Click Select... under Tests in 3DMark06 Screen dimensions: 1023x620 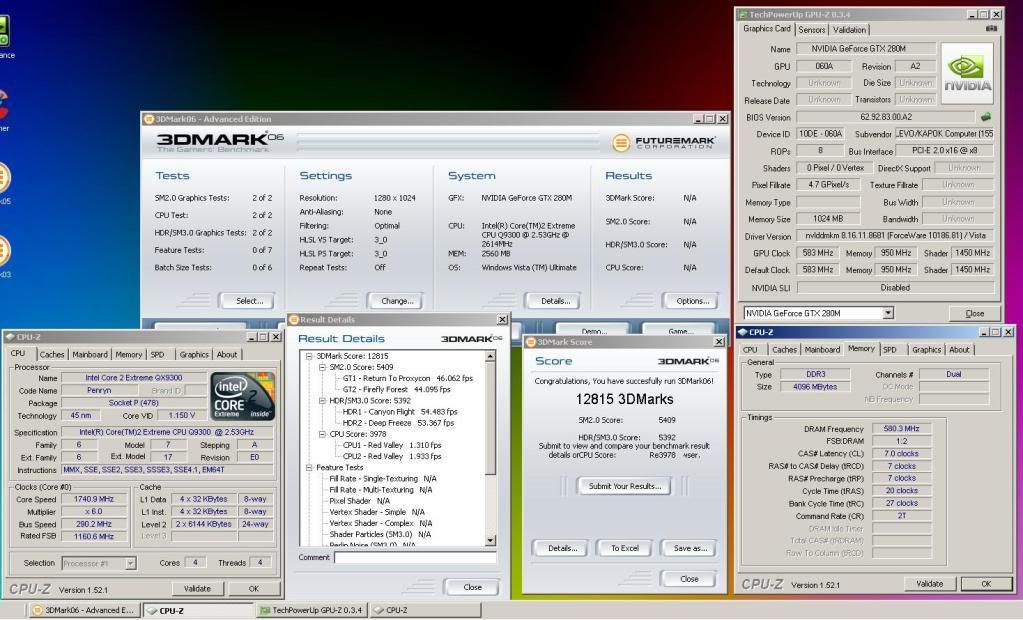[x=249, y=301]
